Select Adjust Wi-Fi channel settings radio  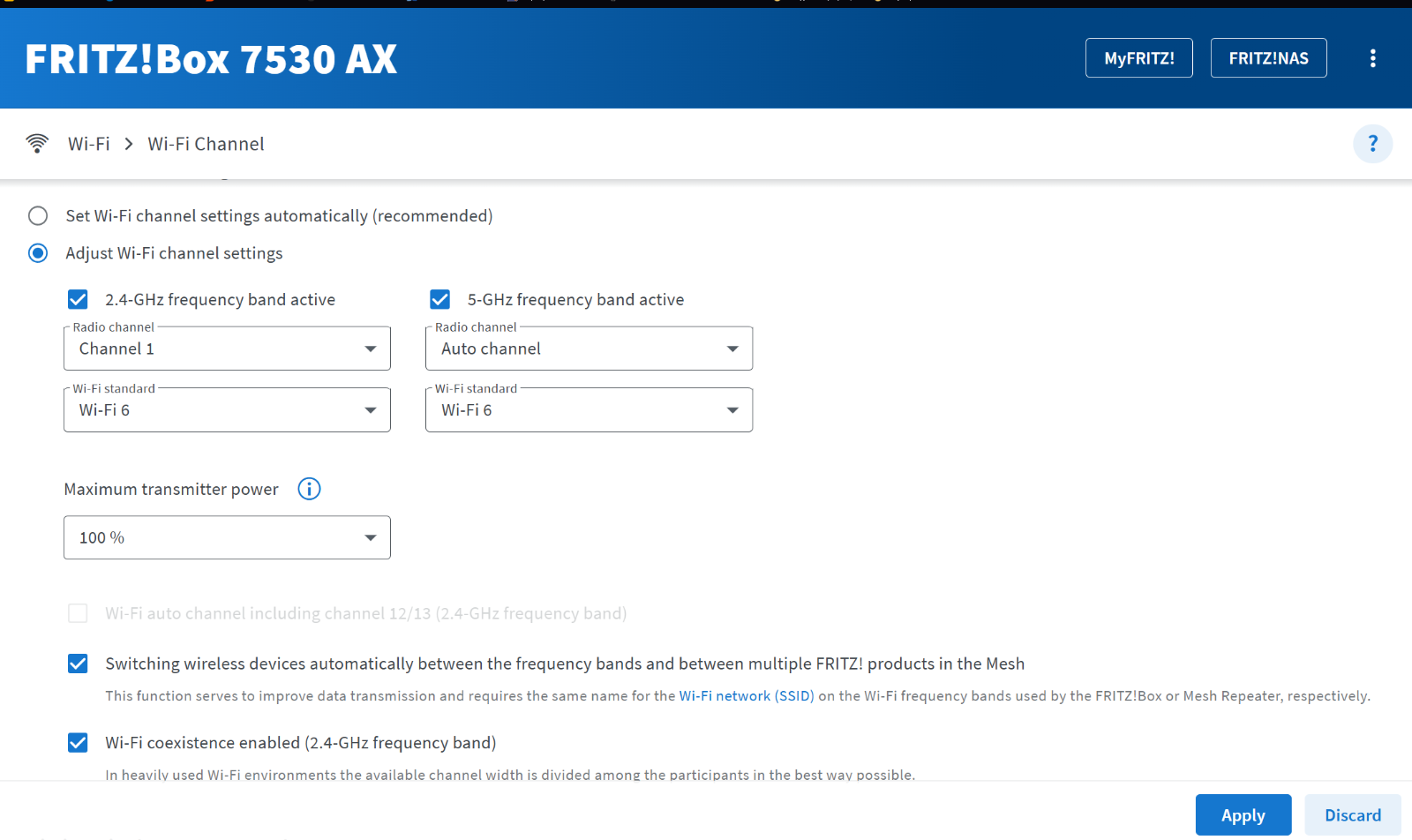(x=38, y=253)
